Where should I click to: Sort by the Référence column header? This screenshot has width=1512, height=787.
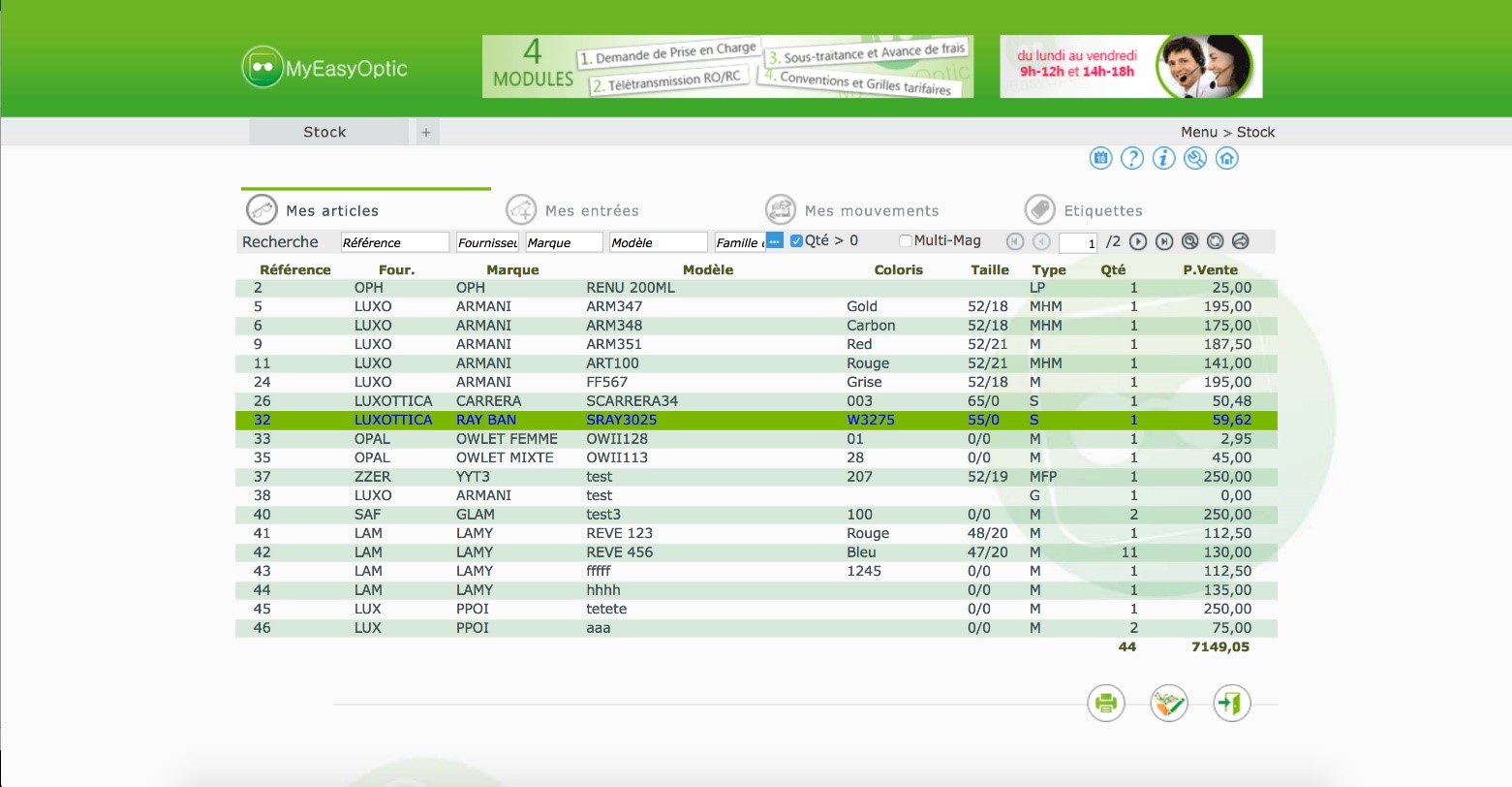pyautogui.click(x=295, y=269)
